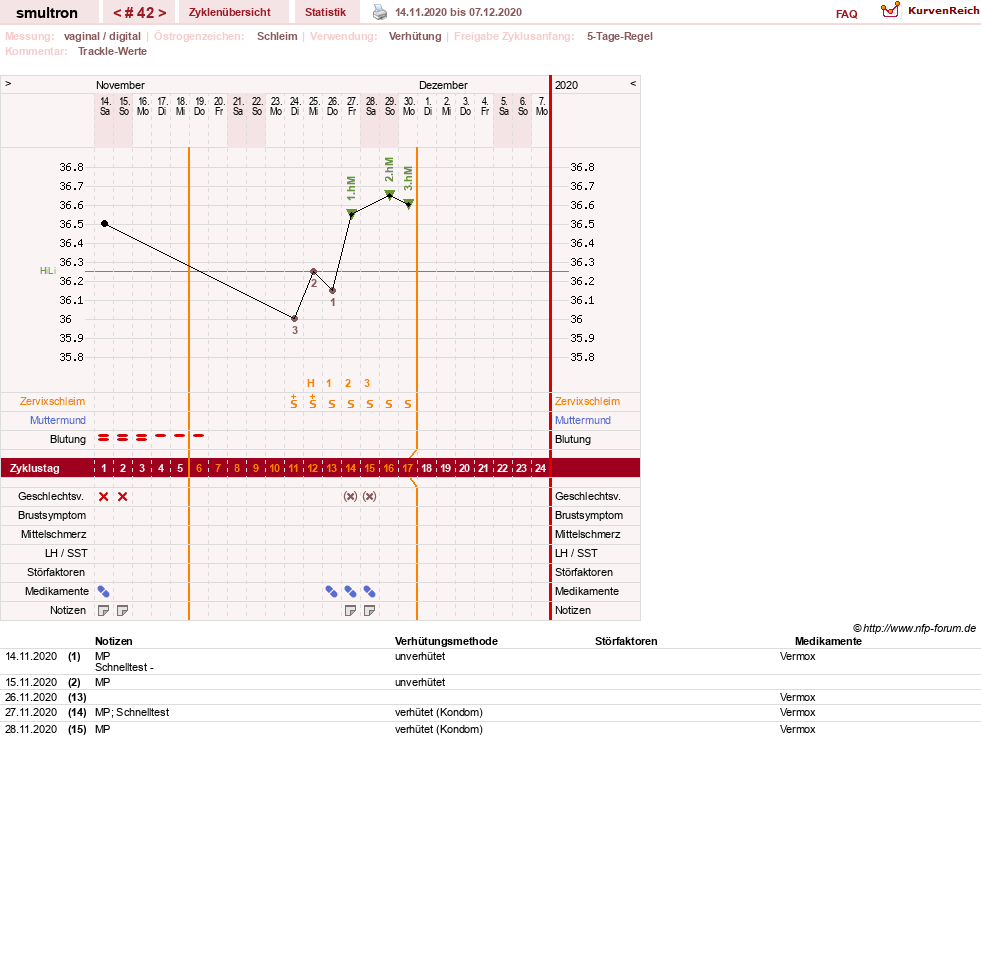Image resolution: width=981 pixels, height=954 pixels.
Task: Click the medication pill icon on cycle day 1
Action: coord(104,592)
